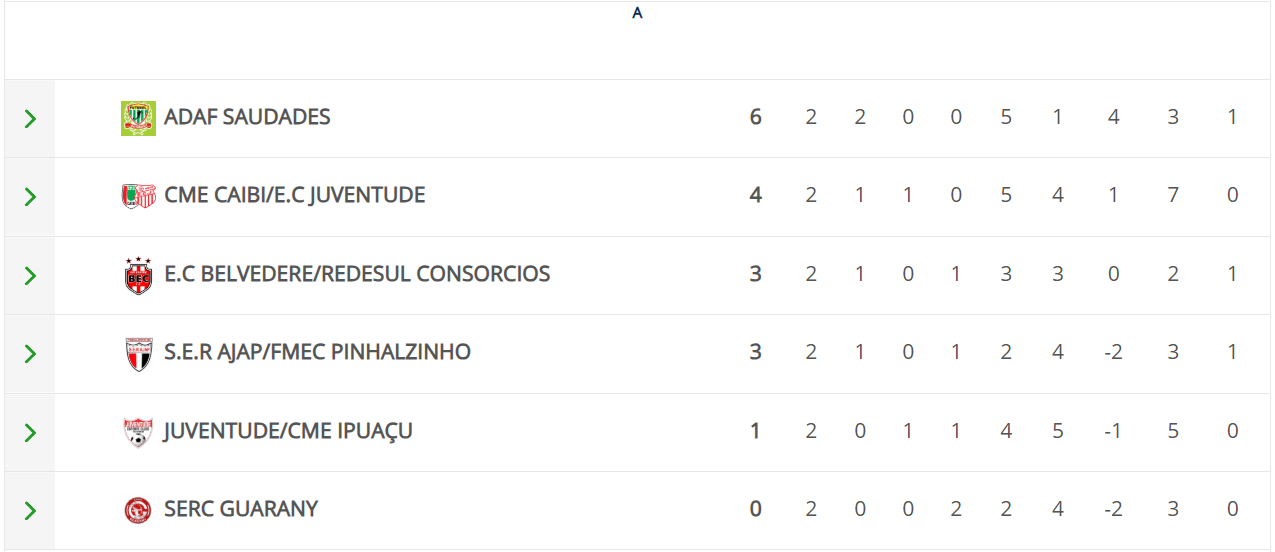The height and width of the screenshot is (552, 1275).
Task: Expand the E.C Belvedere/Redesul Consorcios row
Action: (x=30, y=275)
